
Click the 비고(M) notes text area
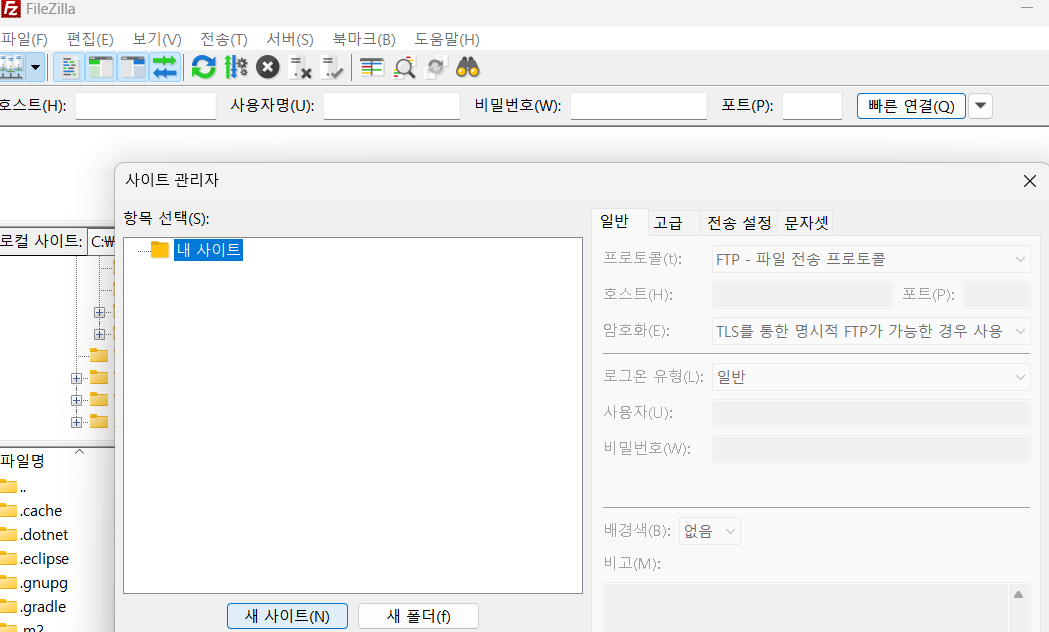[805, 607]
